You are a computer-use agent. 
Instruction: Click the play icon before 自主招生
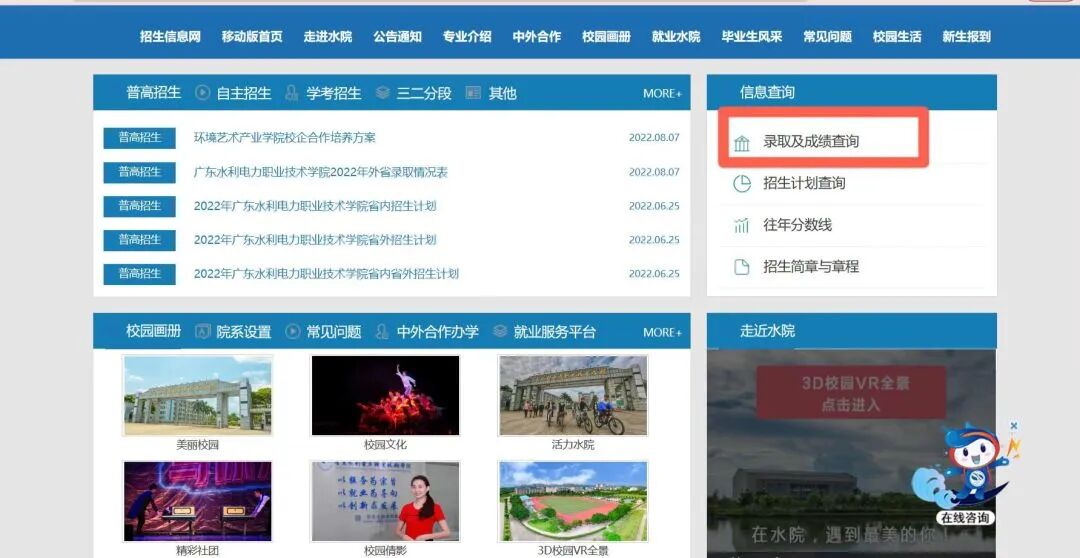202,92
